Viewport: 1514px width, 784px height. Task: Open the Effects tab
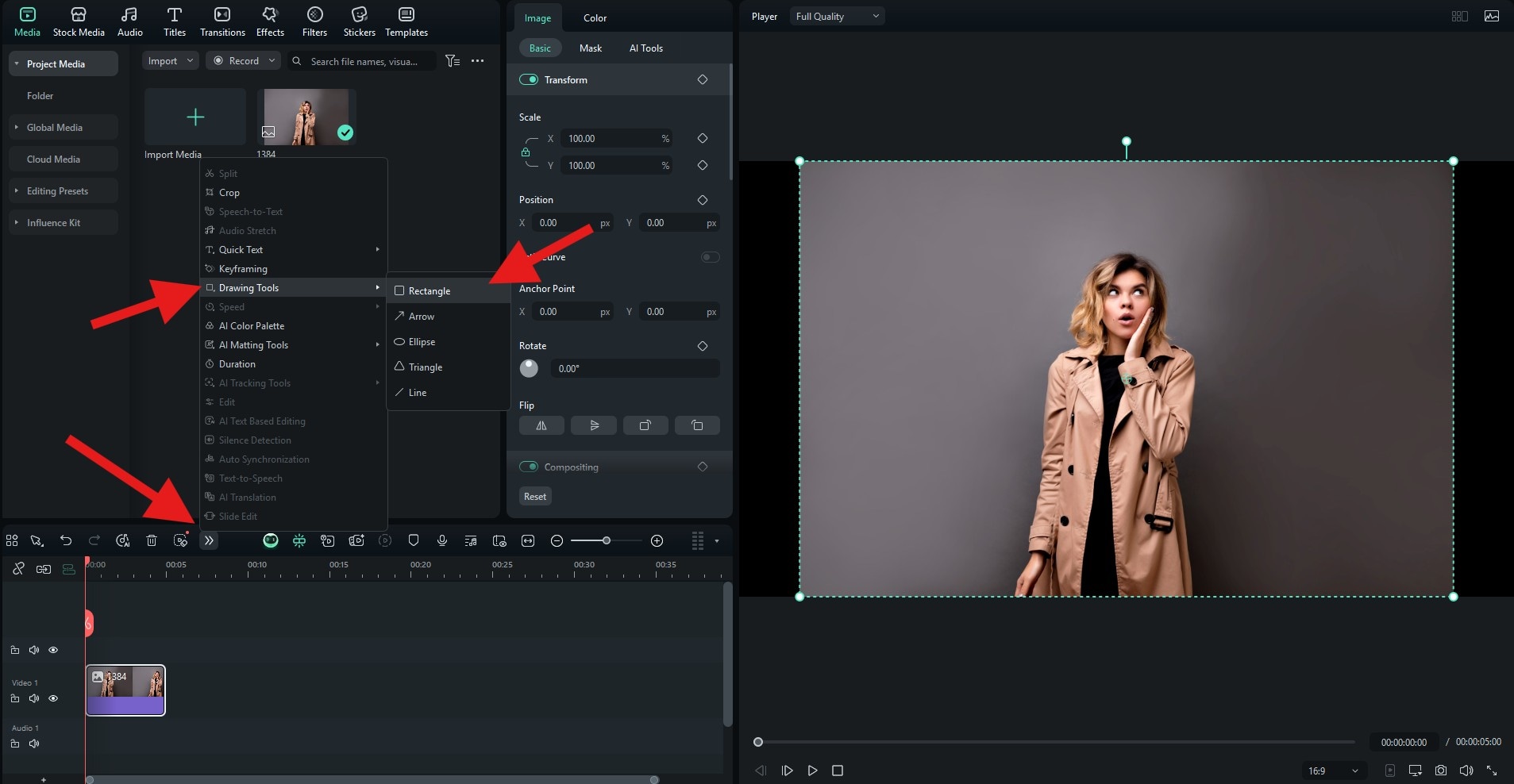click(270, 22)
